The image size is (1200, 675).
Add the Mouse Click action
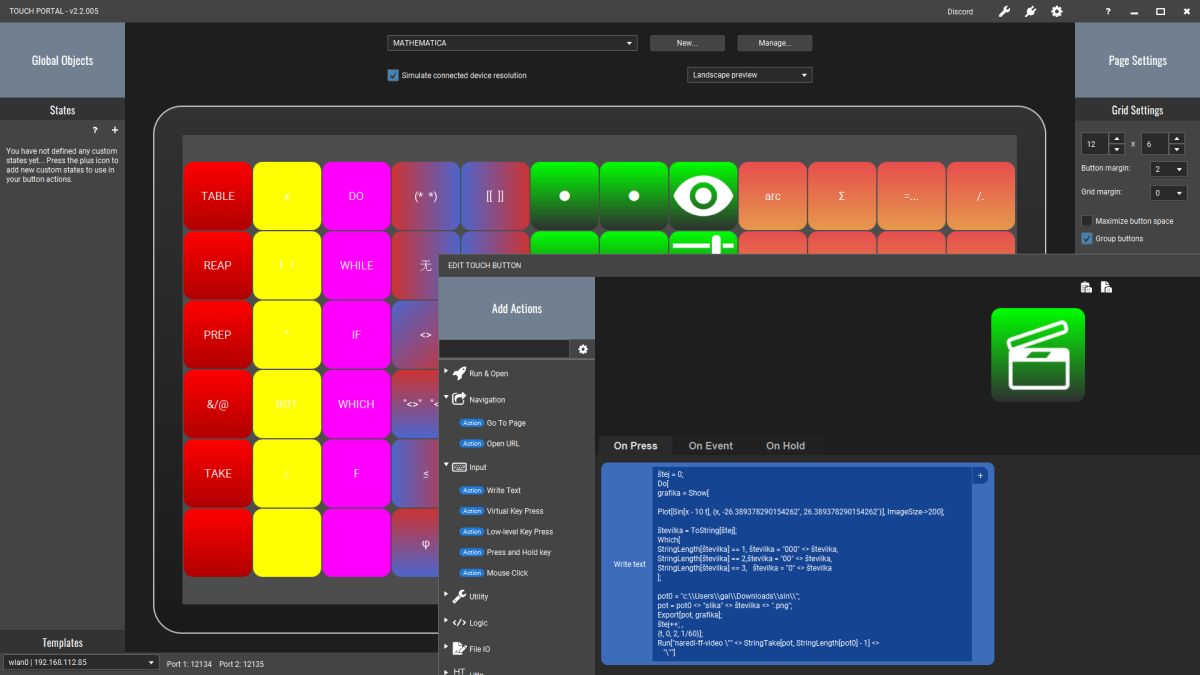[507, 573]
